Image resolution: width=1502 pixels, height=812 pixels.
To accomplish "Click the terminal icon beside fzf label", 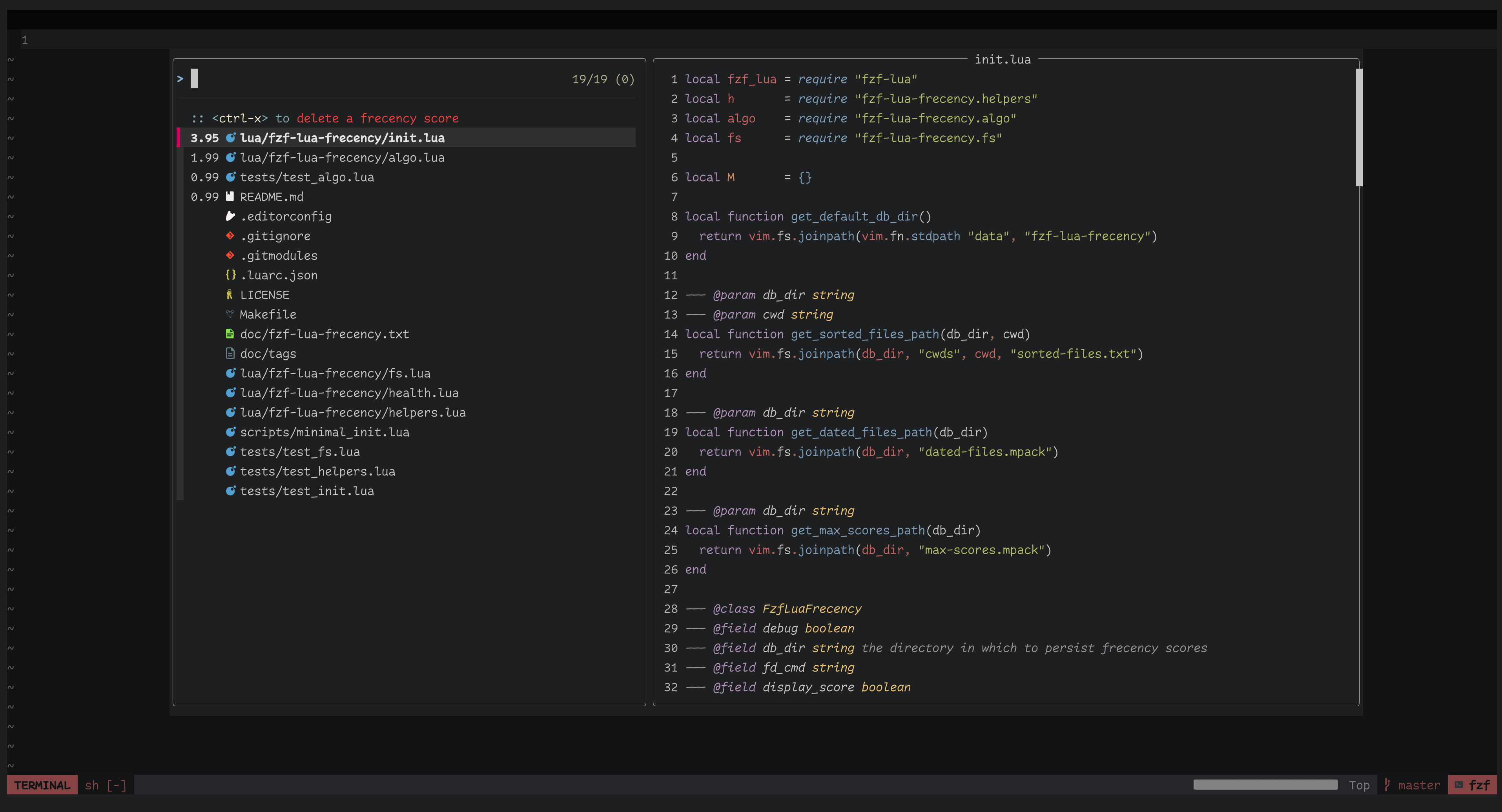I will tap(1458, 785).
